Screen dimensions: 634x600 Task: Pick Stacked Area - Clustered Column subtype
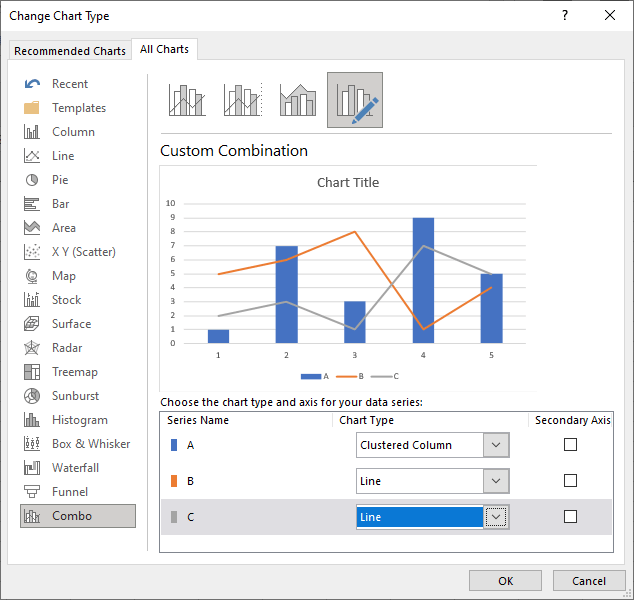click(x=298, y=100)
